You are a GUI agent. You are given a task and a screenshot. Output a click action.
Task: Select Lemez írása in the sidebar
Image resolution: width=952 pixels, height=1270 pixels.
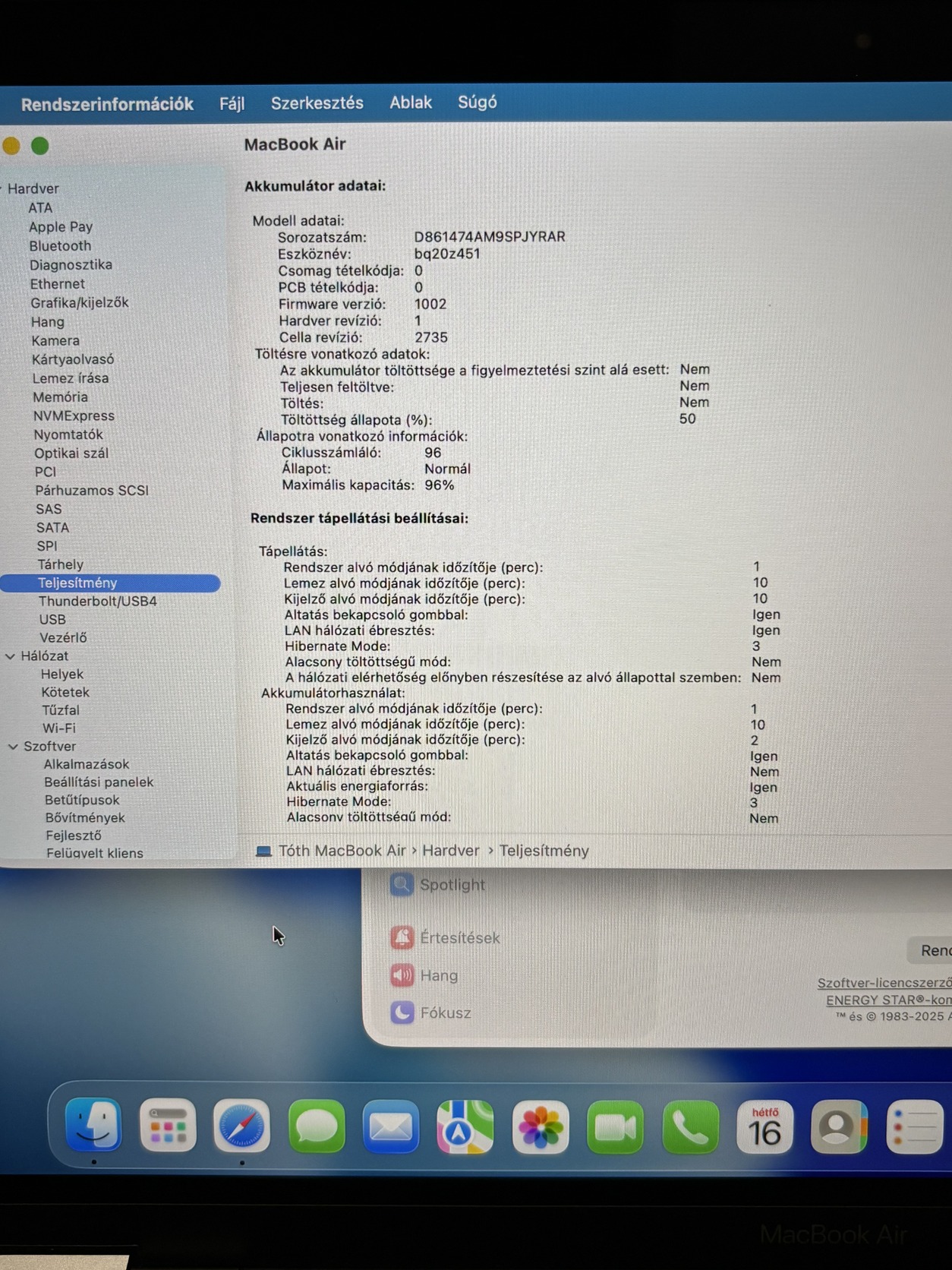tap(70, 378)
